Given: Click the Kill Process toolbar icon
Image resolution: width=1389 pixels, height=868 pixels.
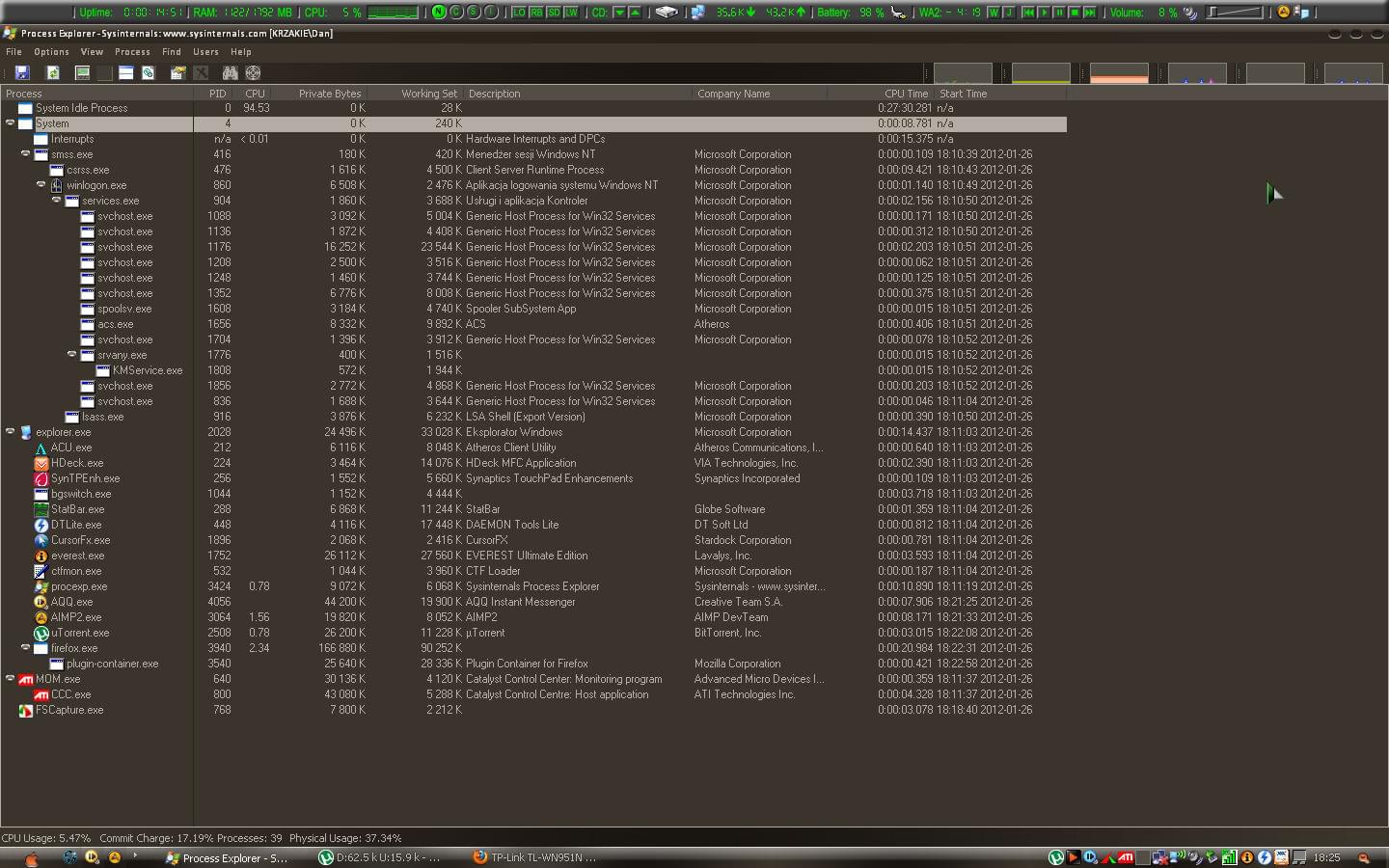Looking at the screenshot, I should [201, 73].
